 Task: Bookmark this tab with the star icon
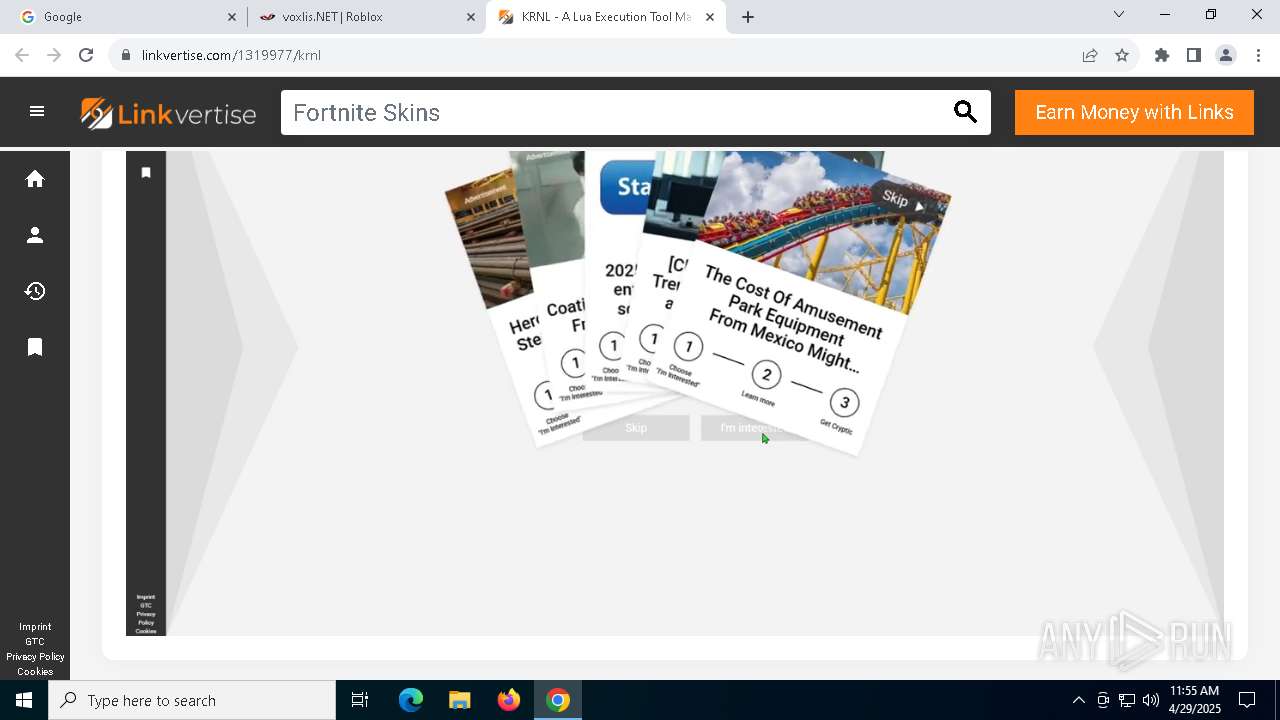click(1122, 55)
